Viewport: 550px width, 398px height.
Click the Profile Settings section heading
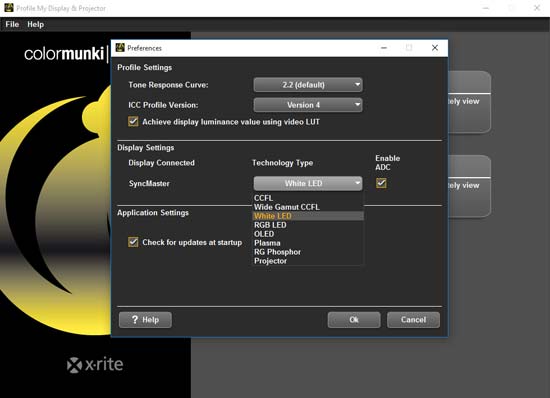click(145, 67)
